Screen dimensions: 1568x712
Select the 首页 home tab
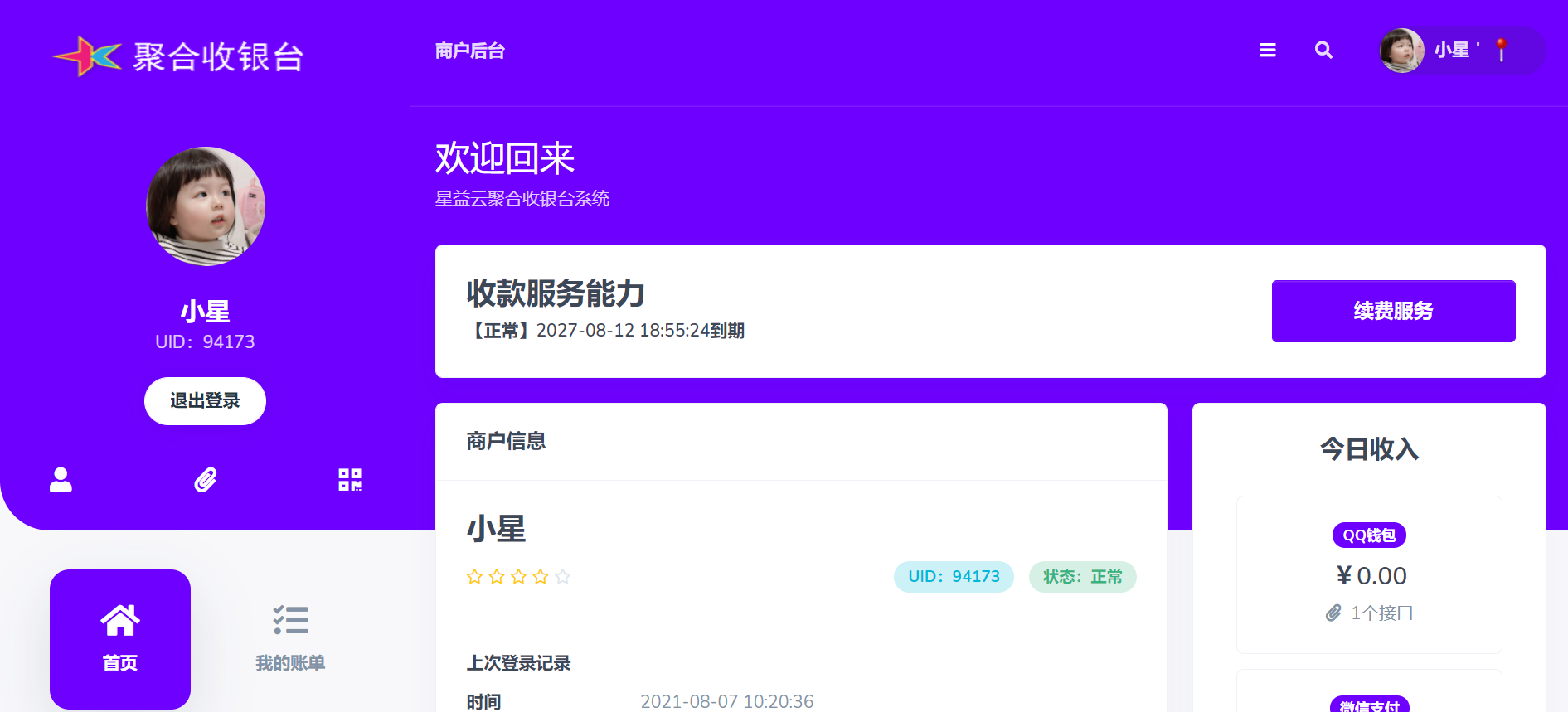point(120,638)
